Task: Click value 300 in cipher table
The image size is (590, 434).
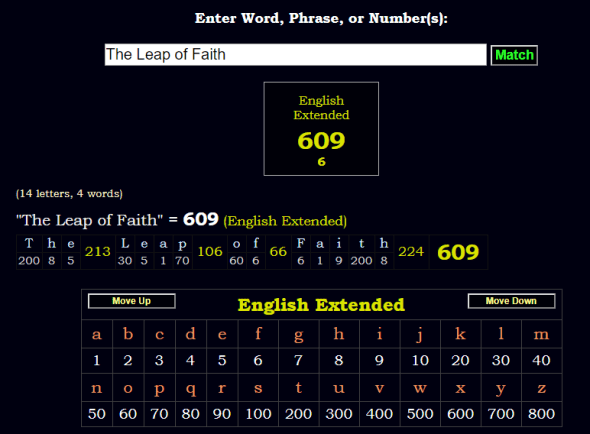Action: pos(339,414)
